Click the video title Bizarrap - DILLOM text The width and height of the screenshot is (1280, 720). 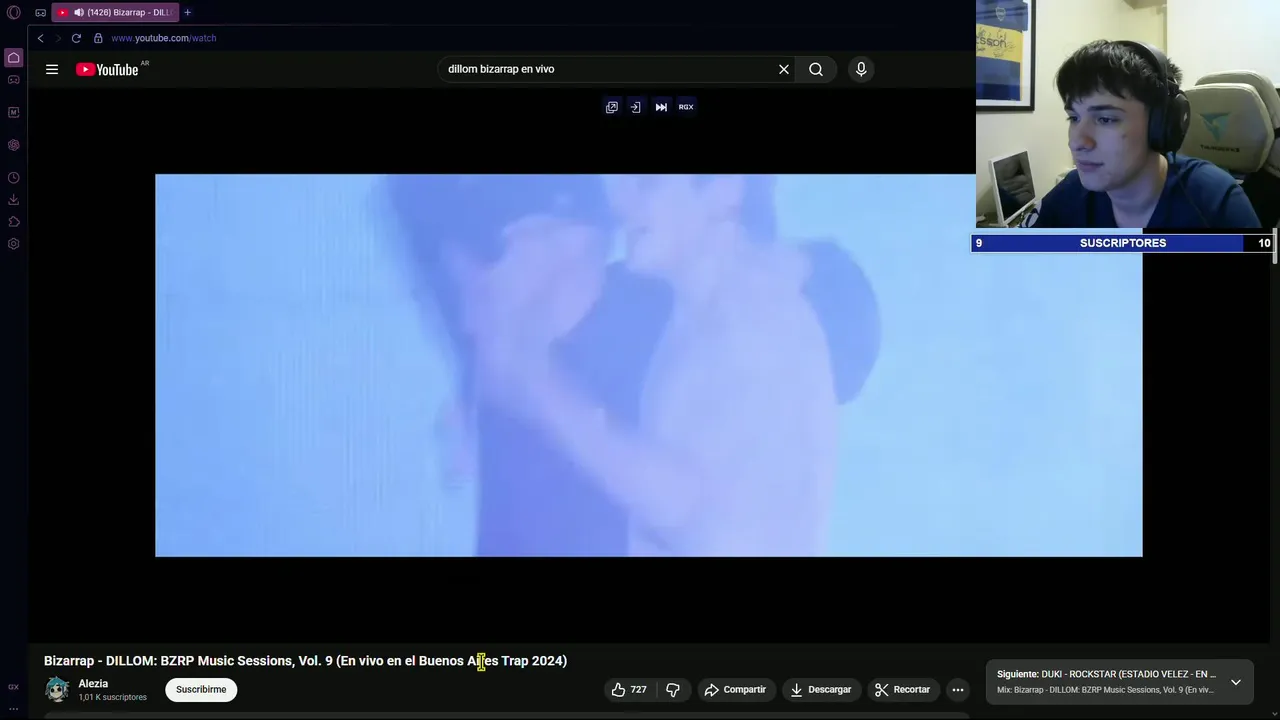click(x=305, y=661)
